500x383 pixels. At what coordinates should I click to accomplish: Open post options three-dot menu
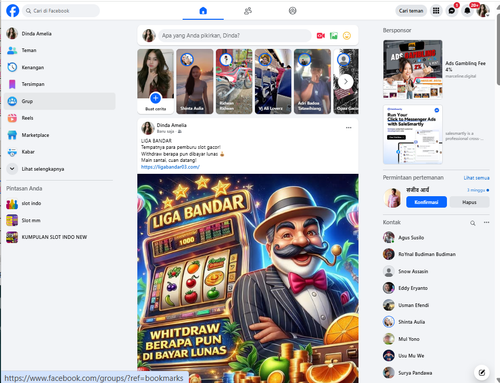pyautogui.click(x=348, y=128)
